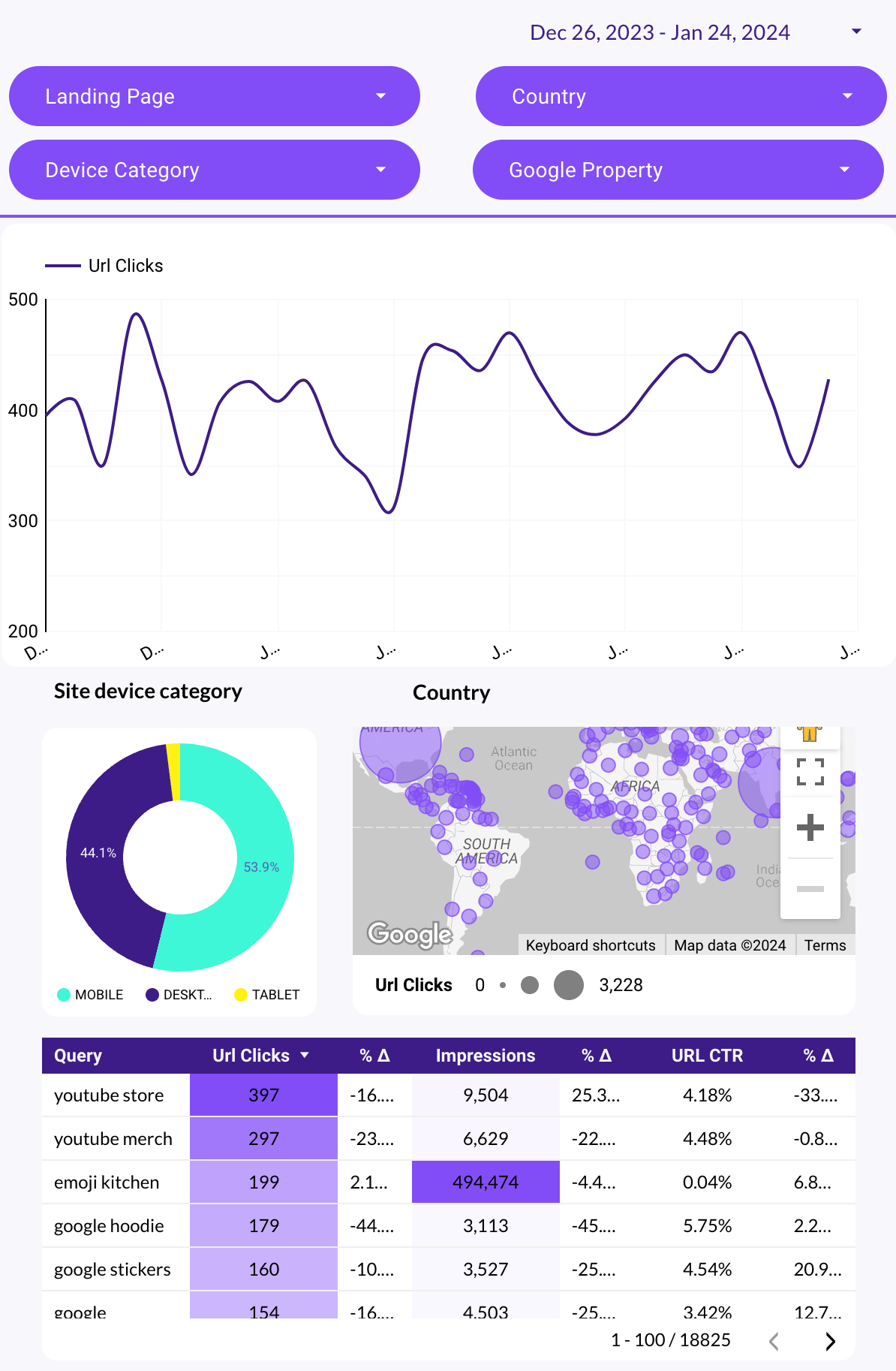Select the youtube store query row
896x1371 pixels.
click(109, 1095)
